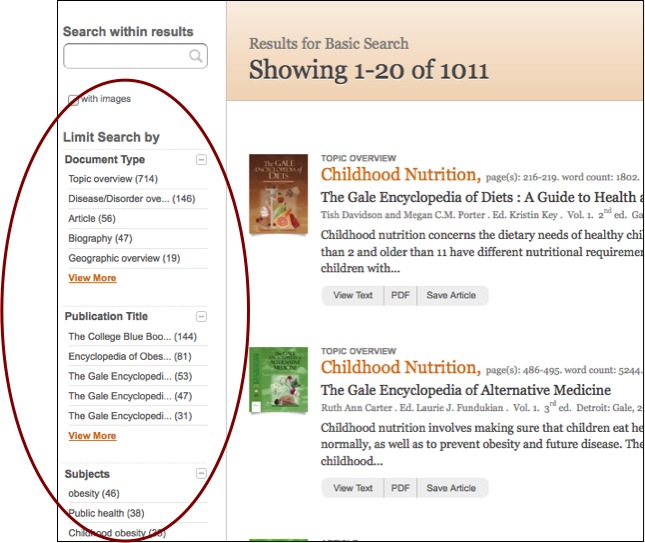Viewport: 645px width, 543px height.
Task: Filter by Biography (47)
Action: click(100, 238)
